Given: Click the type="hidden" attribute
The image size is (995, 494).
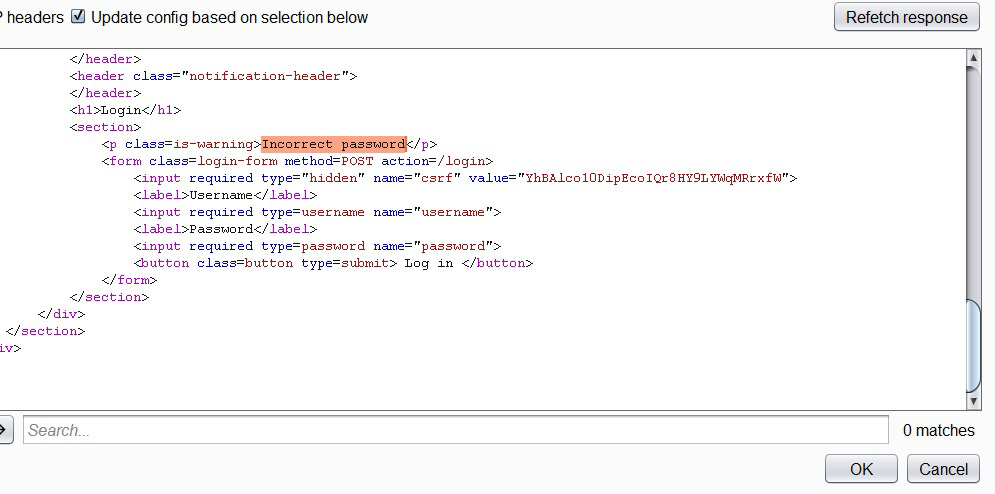Looking at the screenshot, I should tap(313, 178).
